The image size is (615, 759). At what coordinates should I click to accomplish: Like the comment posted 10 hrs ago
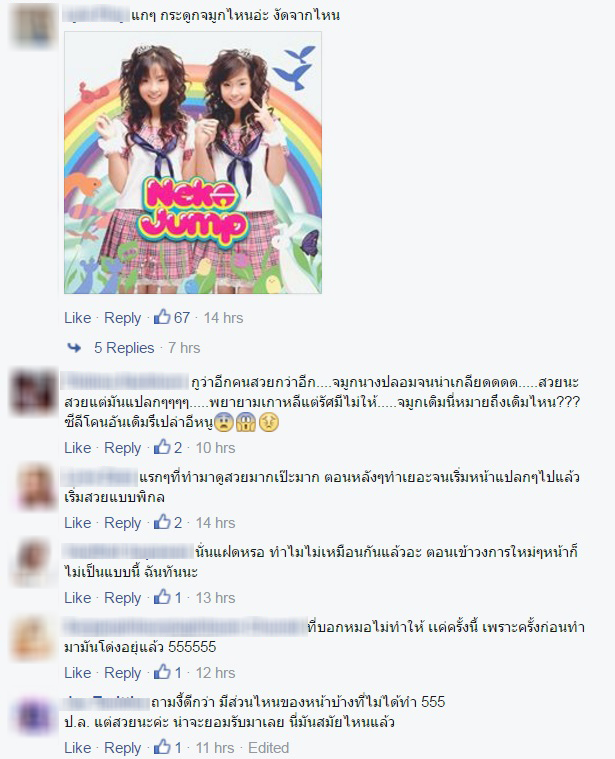coord(78,447)
